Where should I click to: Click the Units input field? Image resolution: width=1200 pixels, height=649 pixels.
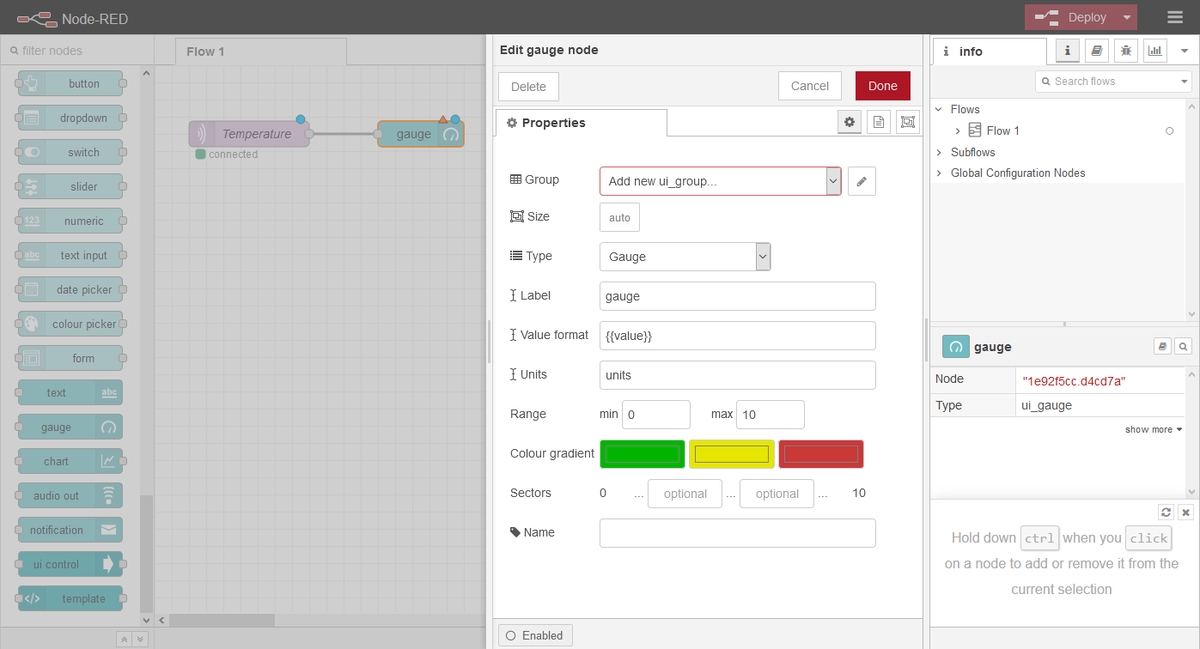738,375
